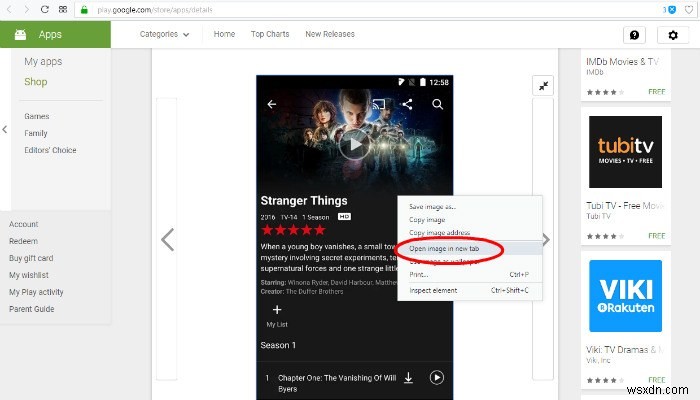Open the Viki Rakuten app thumbnail
Screen dimensions: 700x400
tap(625, 296)
